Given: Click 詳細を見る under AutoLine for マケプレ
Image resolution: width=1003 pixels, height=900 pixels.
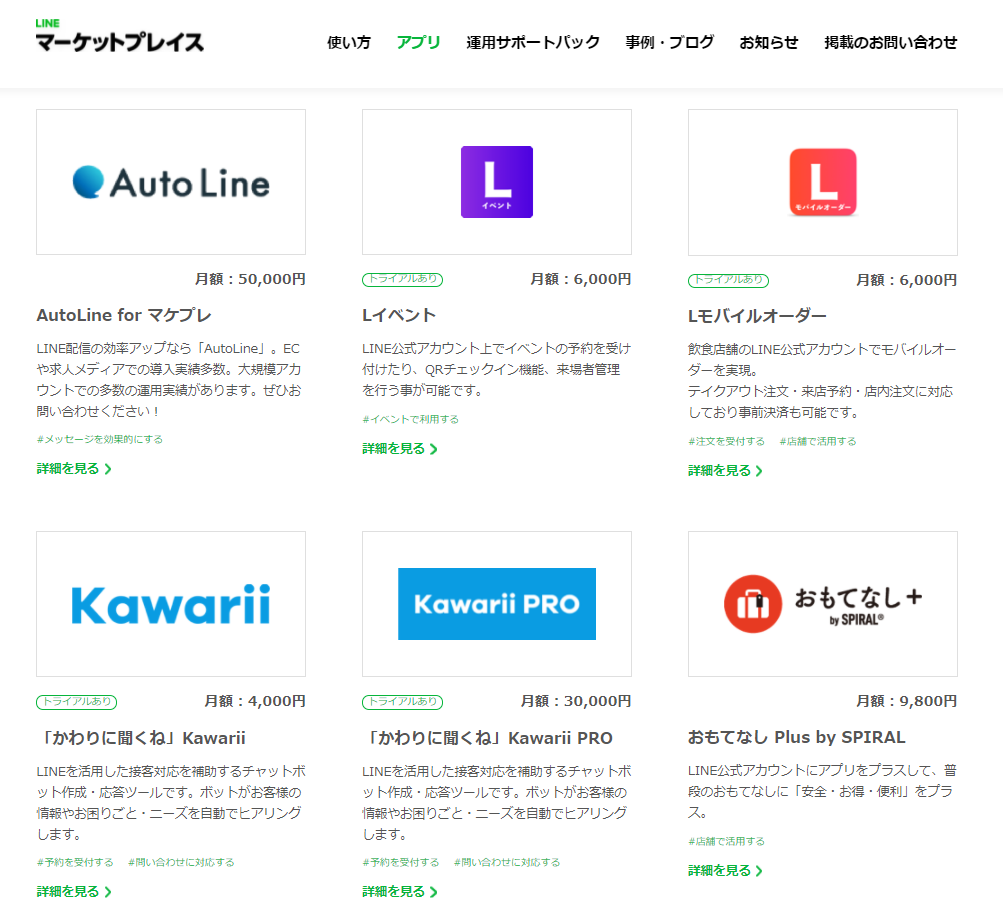Looking at the screenshot, I should 74,469.
